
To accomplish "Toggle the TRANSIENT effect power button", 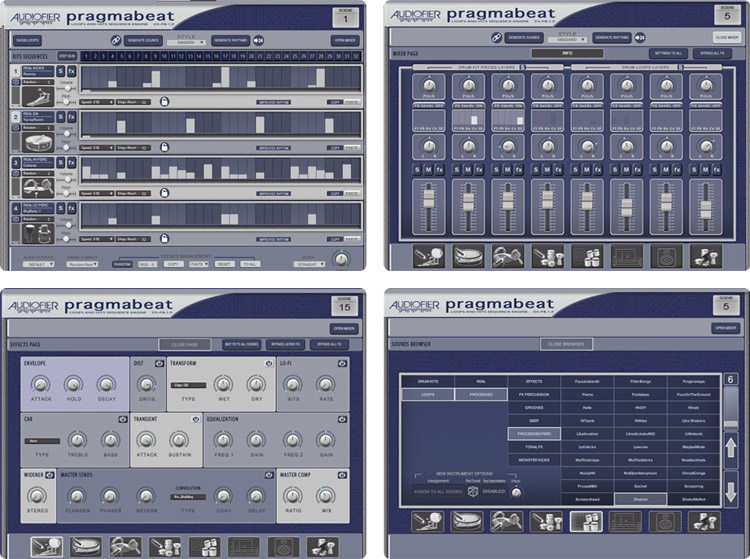I will [196, 419].
